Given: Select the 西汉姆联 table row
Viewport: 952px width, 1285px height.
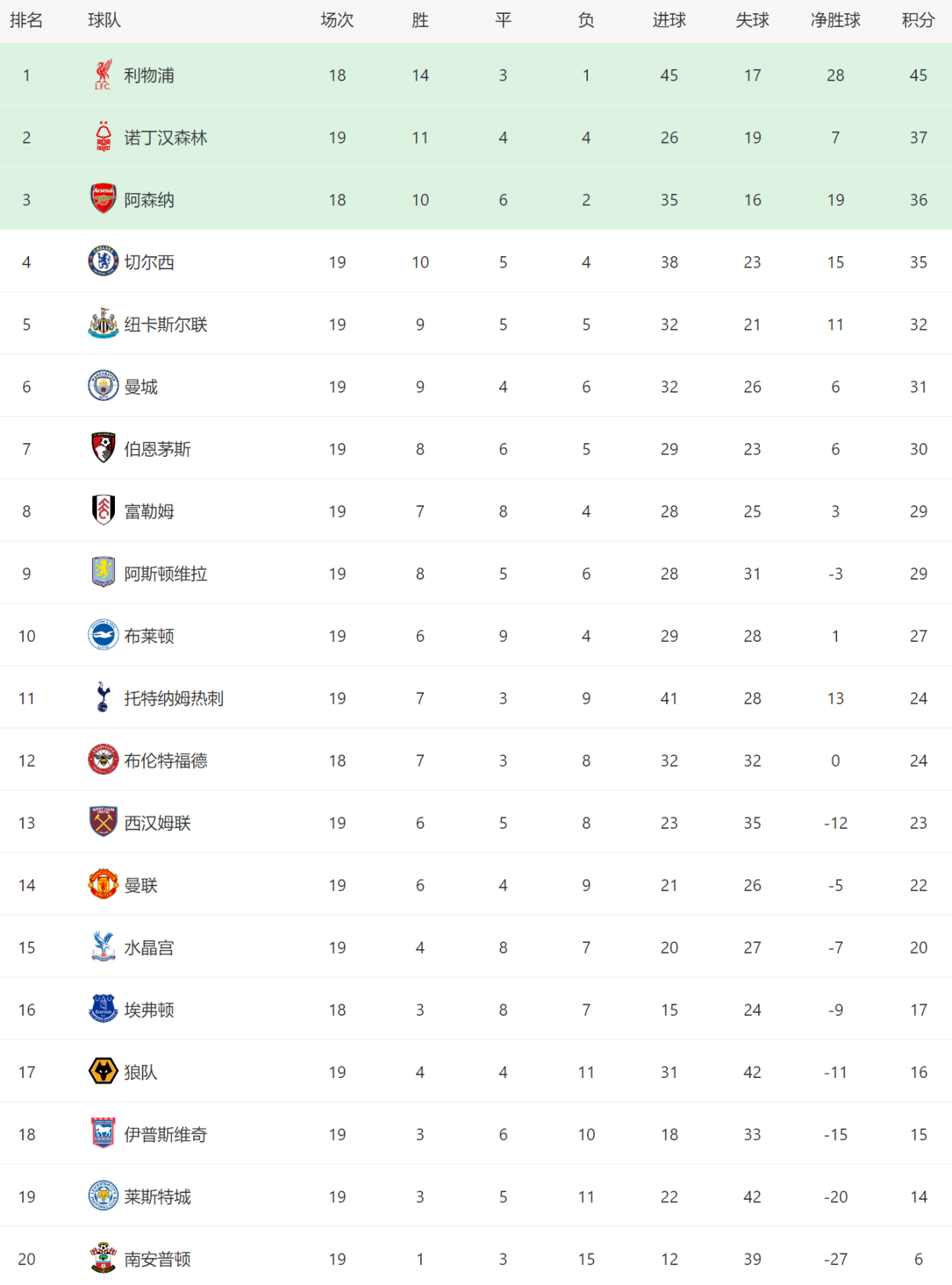Looking at the screenshot, I should click(x=476, y=823).
